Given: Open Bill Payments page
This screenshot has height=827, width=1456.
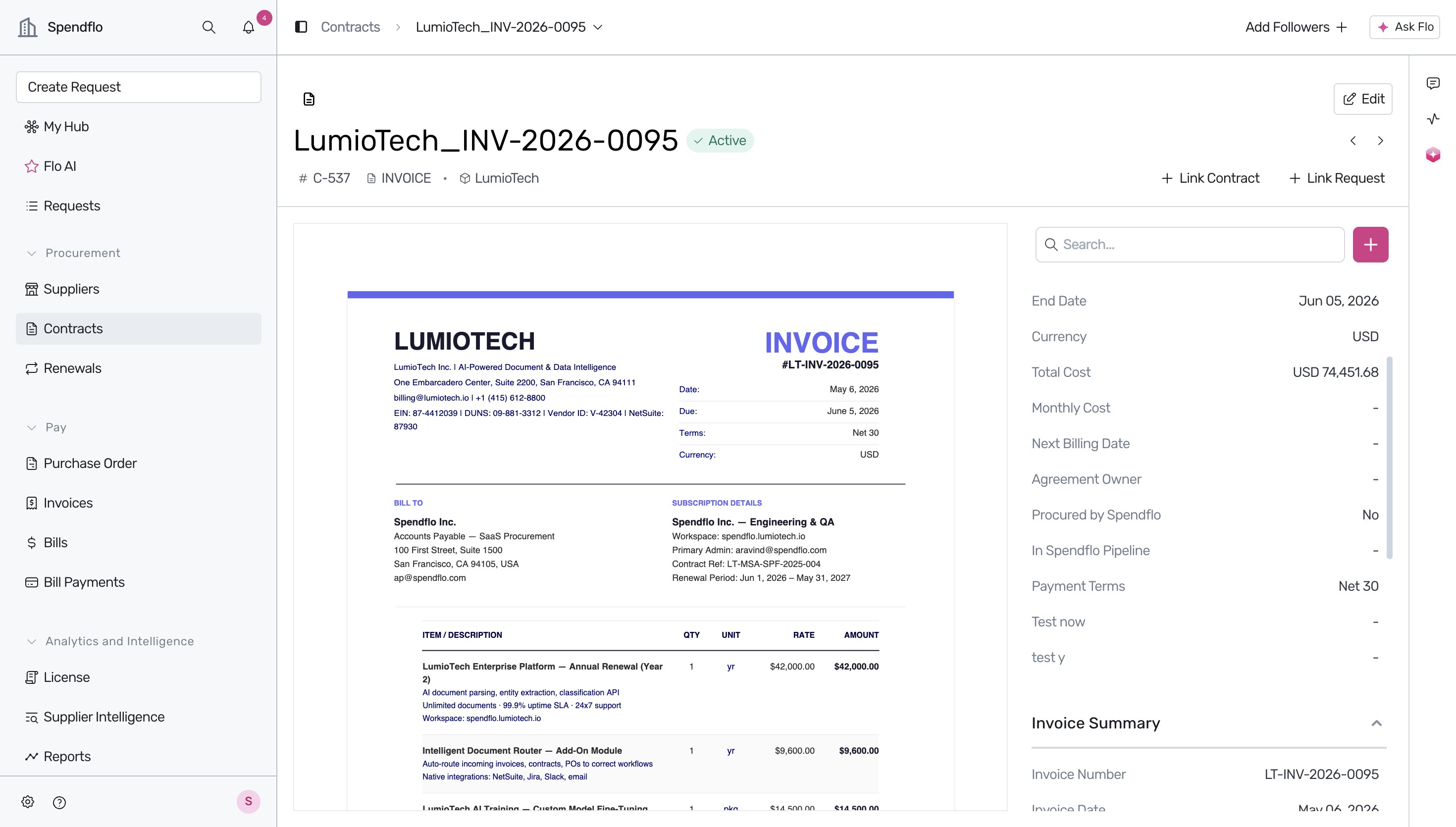Looking at the screenshot, I should click(x=139, y=582).
